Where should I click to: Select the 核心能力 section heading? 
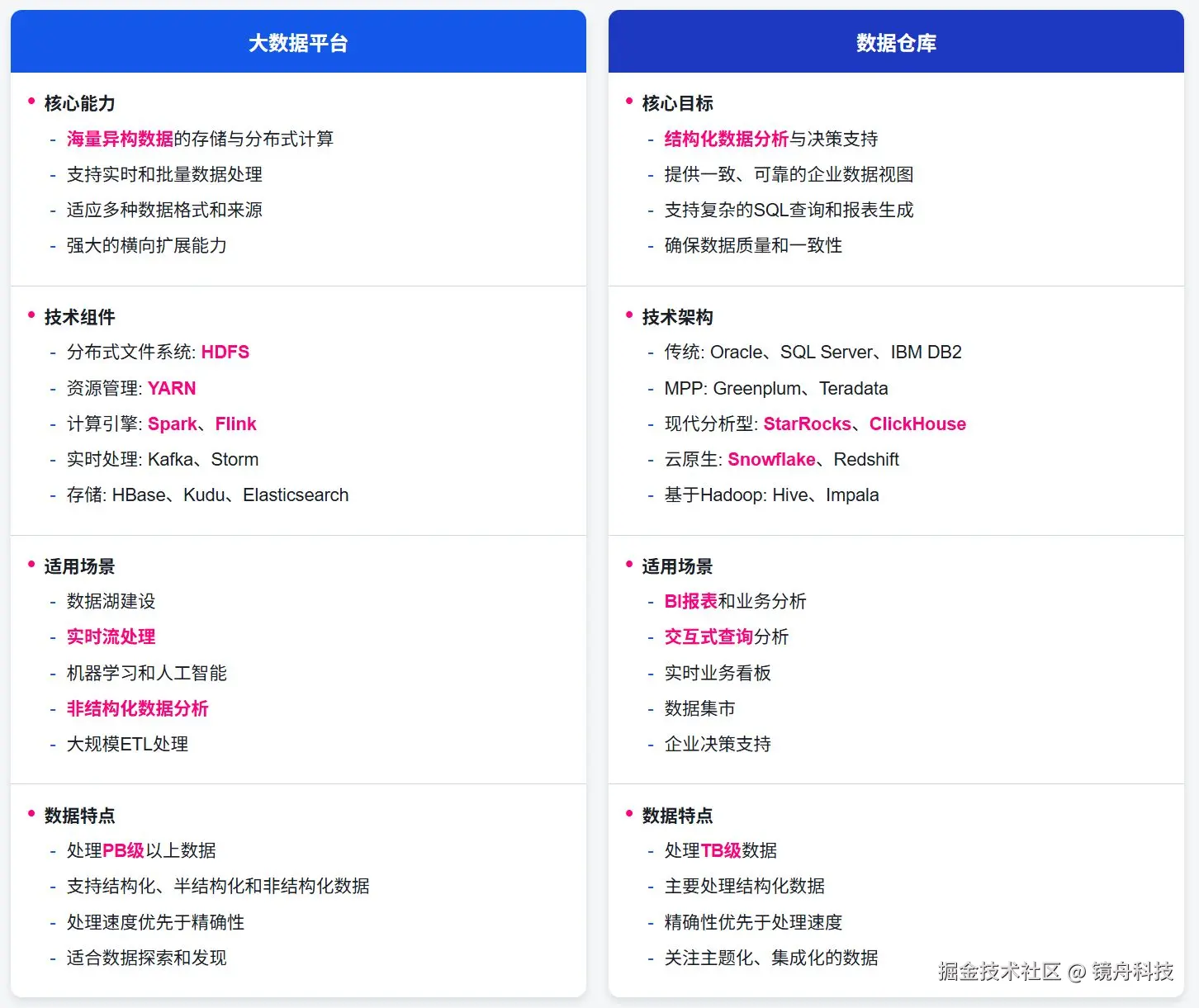[79, 103]
